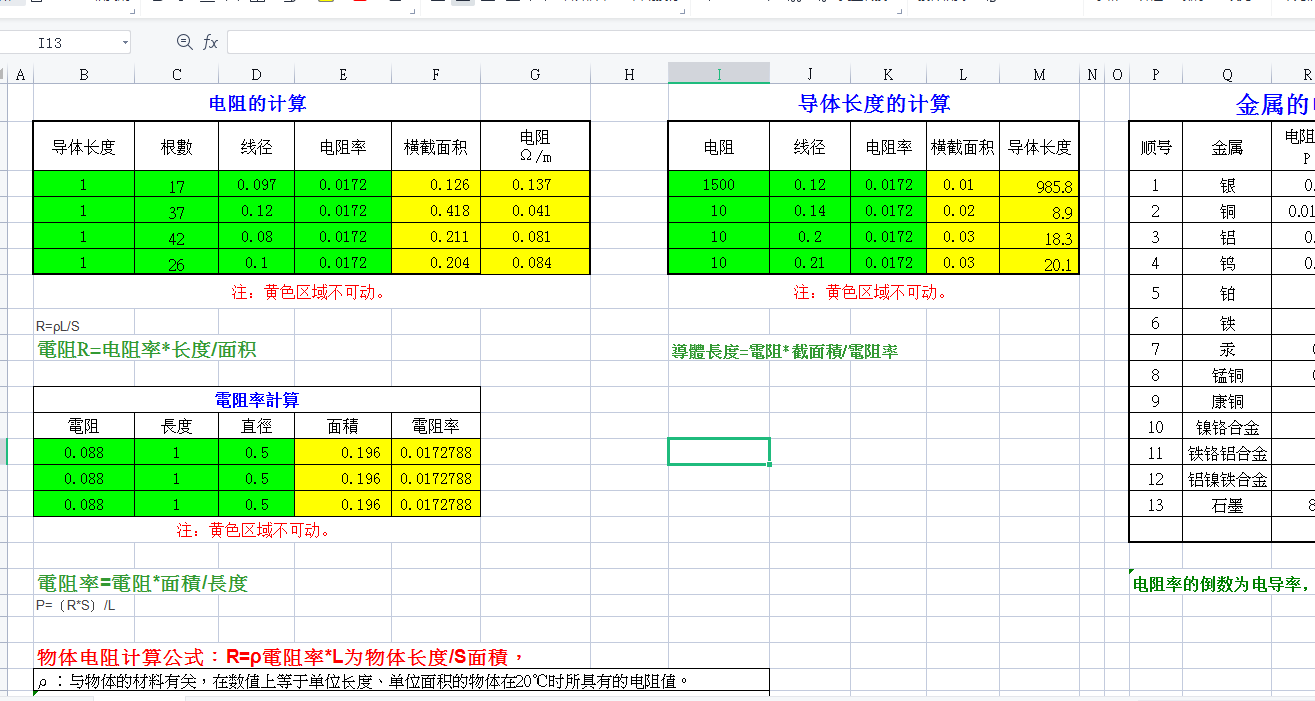Select the green cell with value 1500

(718, 185)
